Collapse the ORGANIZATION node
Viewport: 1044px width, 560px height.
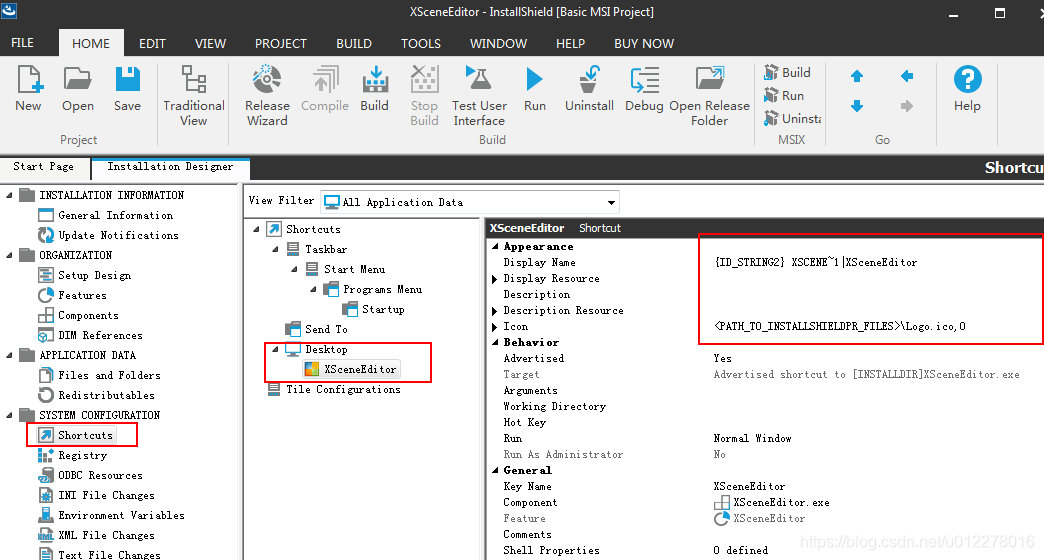coord(9,255)
